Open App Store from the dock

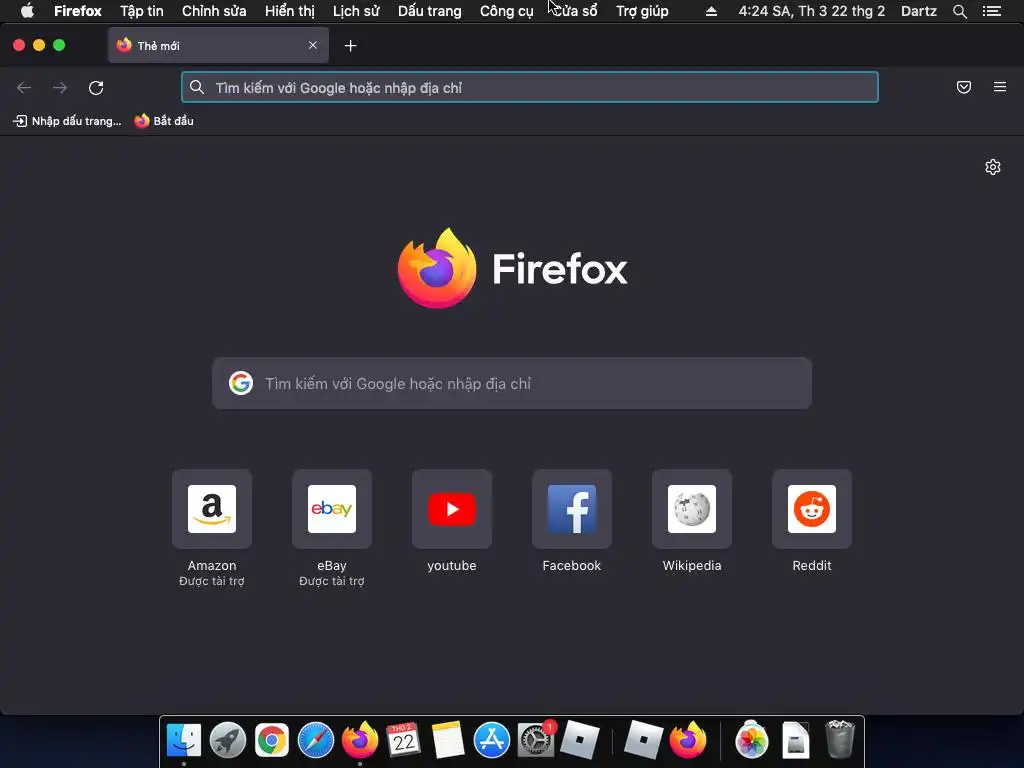(x=492, y=740)
